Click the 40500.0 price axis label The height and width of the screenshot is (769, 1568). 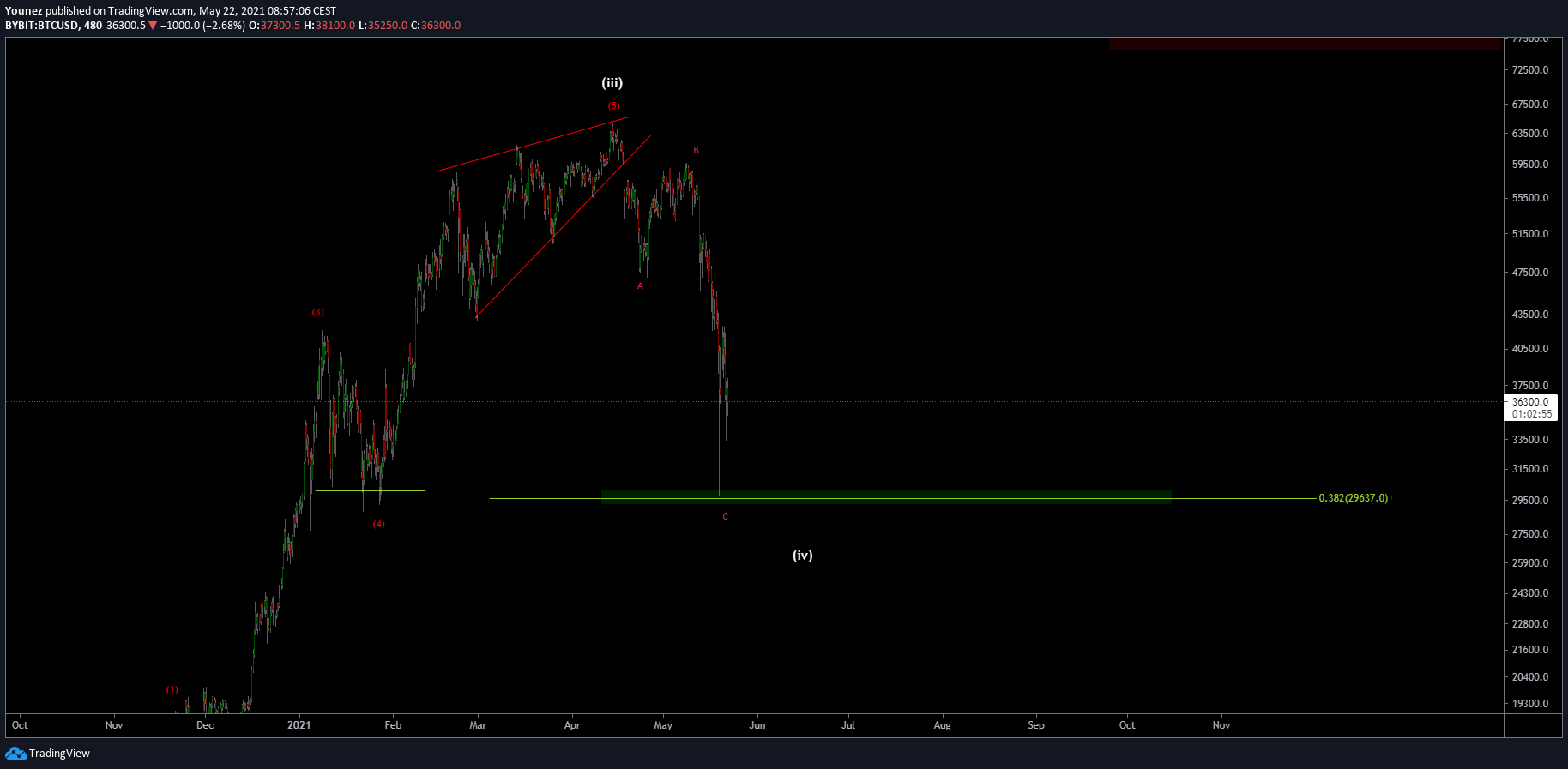pos(1530,349)
